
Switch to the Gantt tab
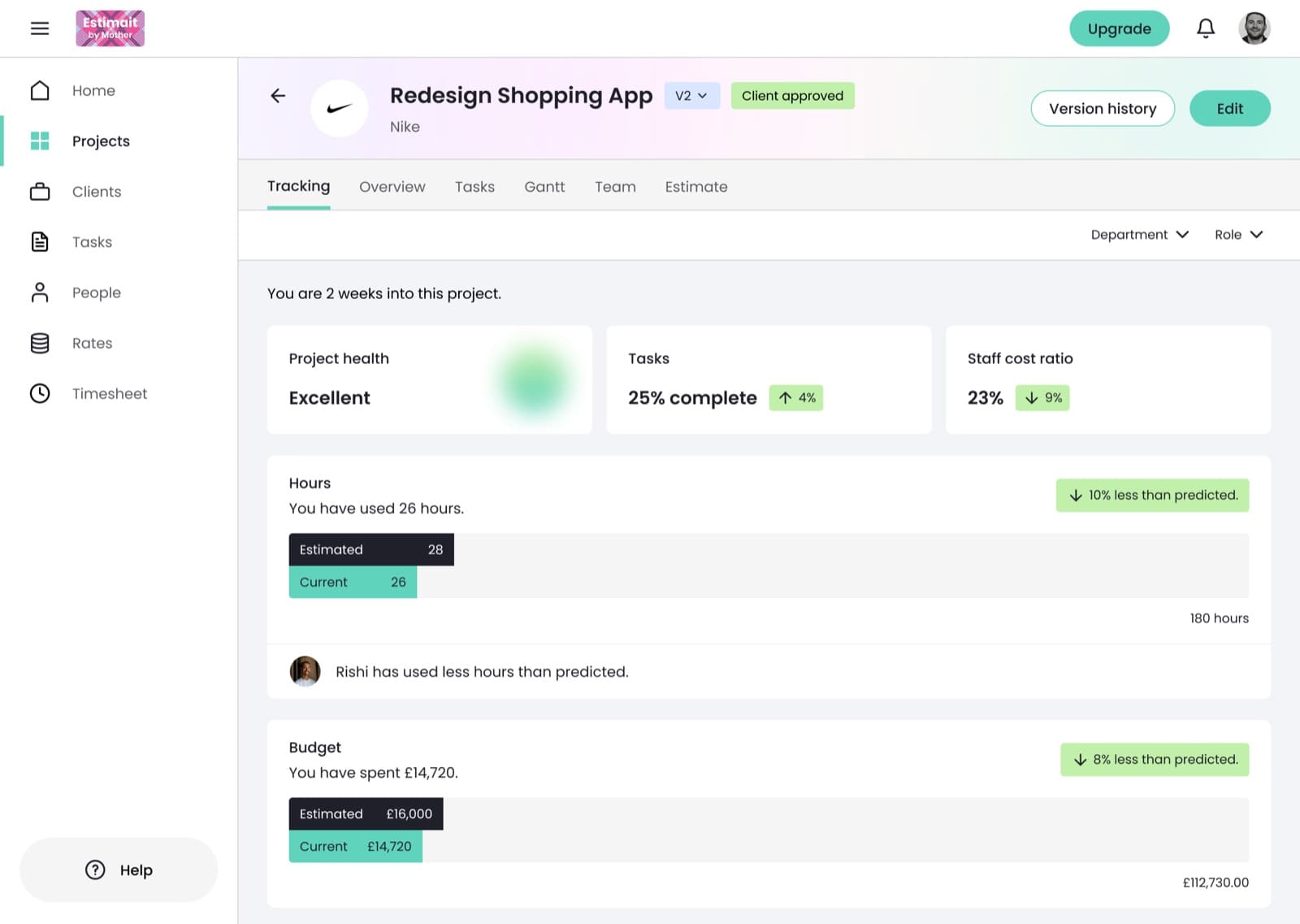coord(544,187)
